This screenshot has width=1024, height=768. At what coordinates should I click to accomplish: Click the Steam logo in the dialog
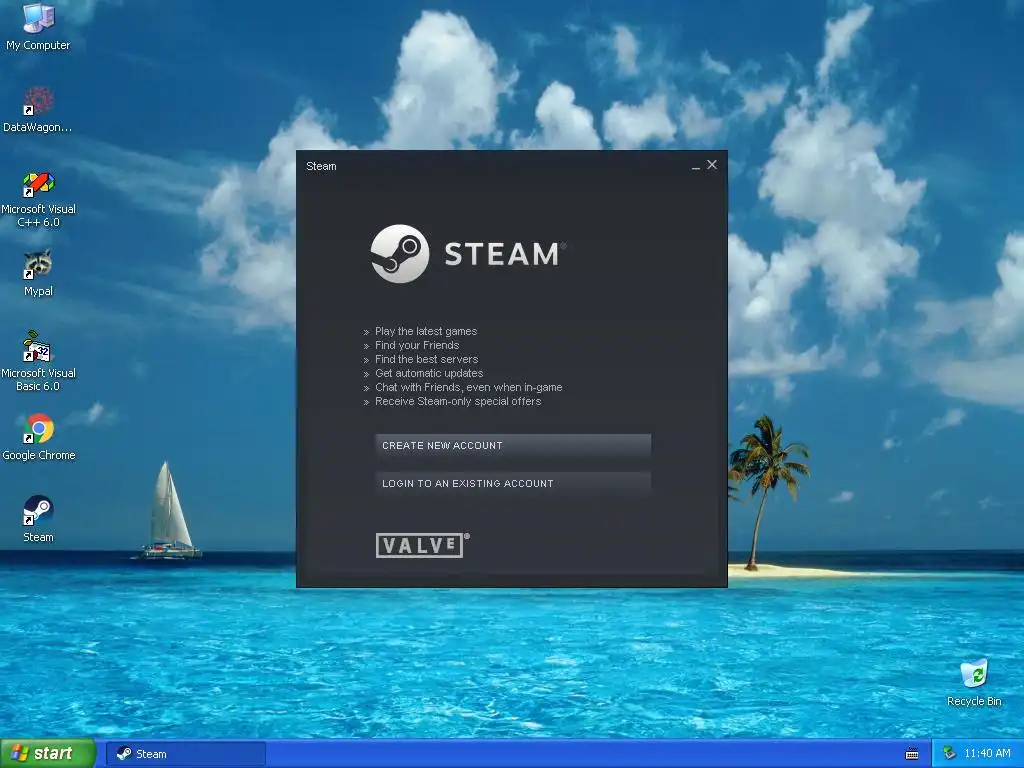click(468, 253)
